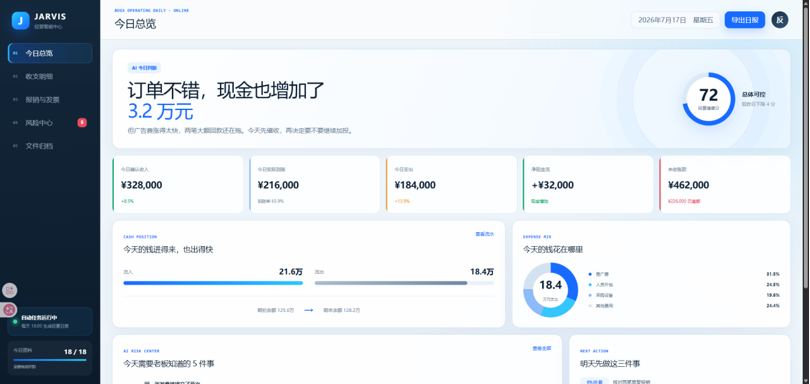Click the 自动任务运行中 status card
Screen dimensions: 810x384
point(50,321)
